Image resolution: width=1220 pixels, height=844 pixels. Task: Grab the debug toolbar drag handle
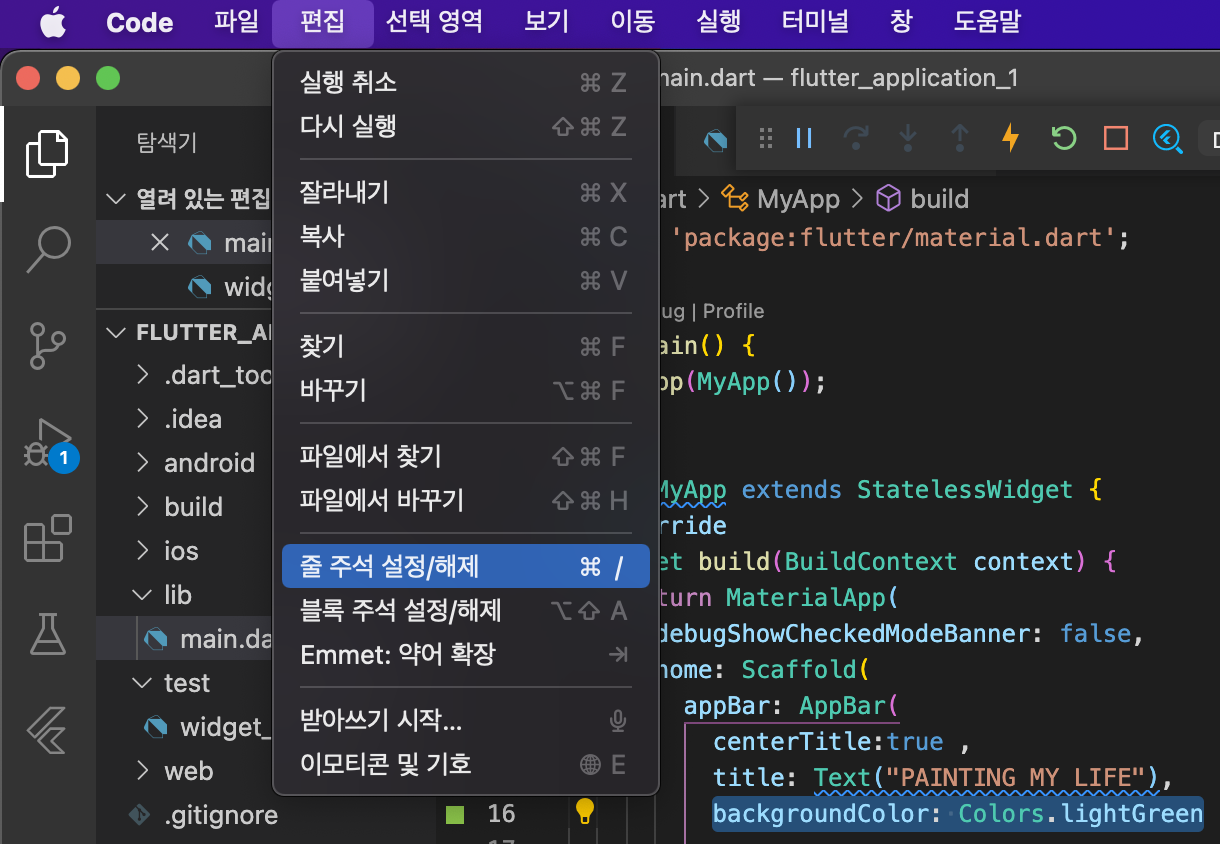(x=766, y=138)
